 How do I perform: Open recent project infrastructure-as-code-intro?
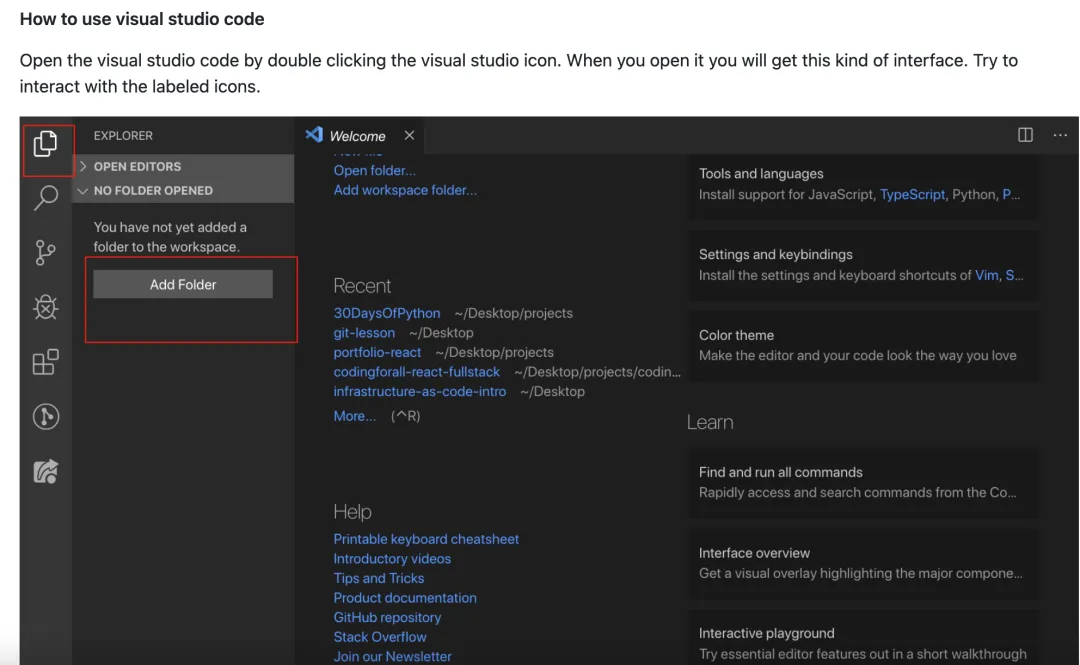pyautogui.click(x=419, y=391)
